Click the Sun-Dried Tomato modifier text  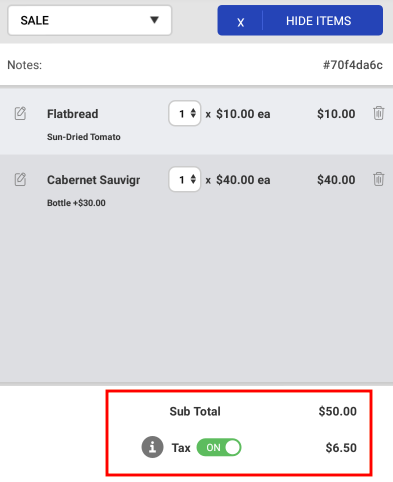pos(84,137)
